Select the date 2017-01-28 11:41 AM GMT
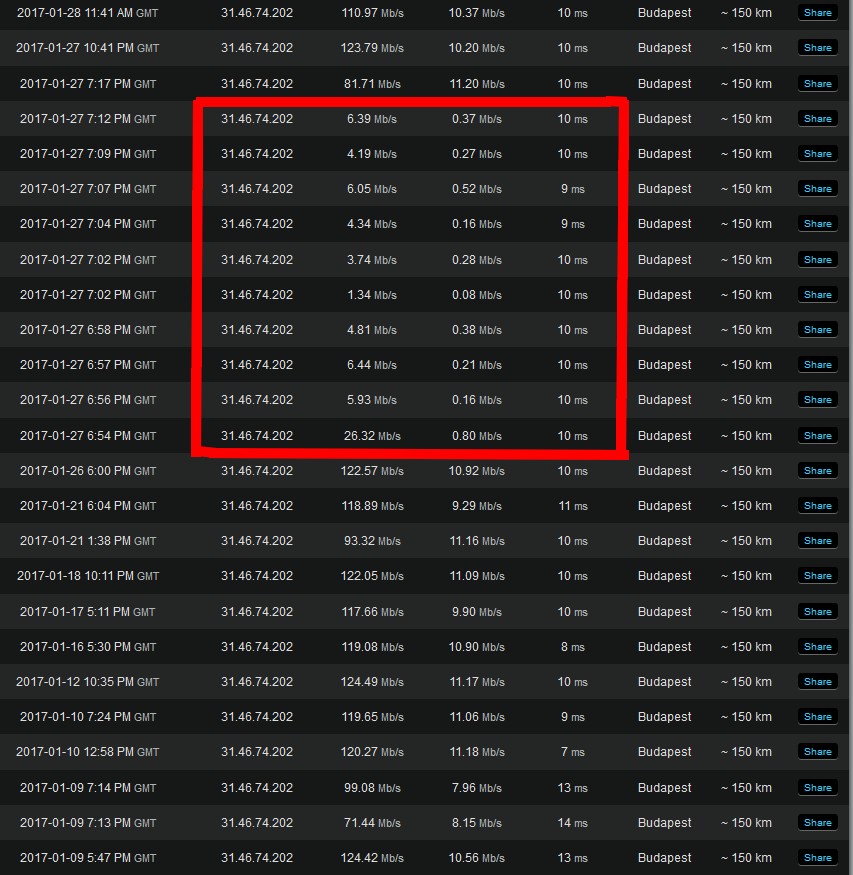Image resolution: width=853 pixels, height=875 pixels. pos(88,13)
